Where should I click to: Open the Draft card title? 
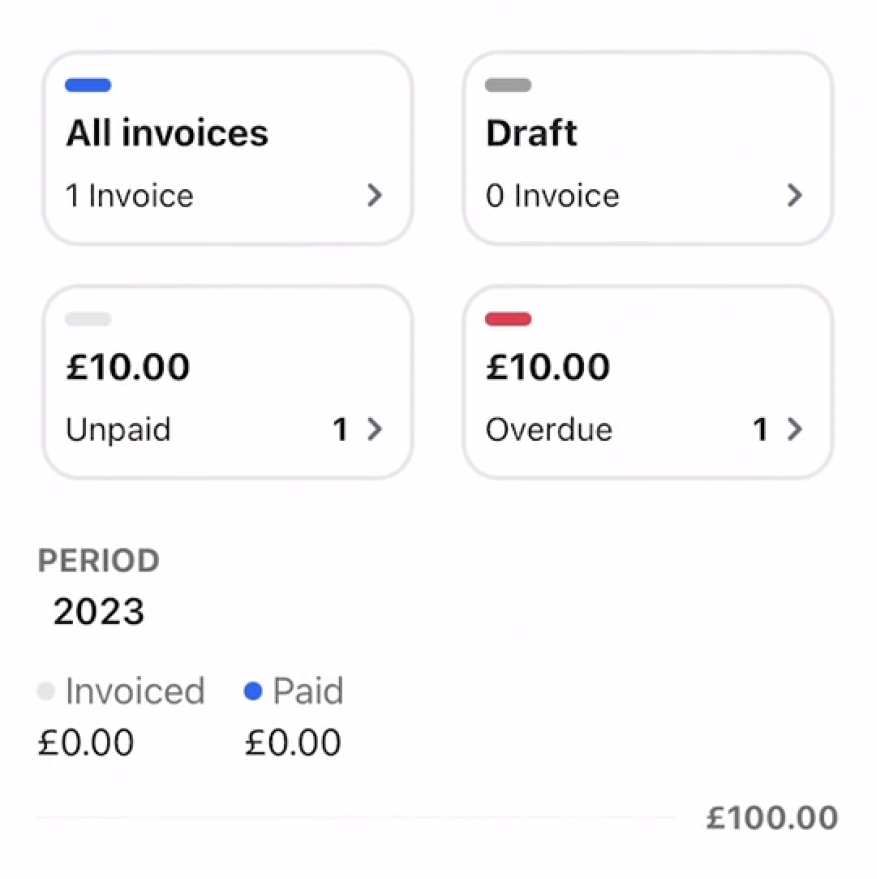(x=531, y=133)
